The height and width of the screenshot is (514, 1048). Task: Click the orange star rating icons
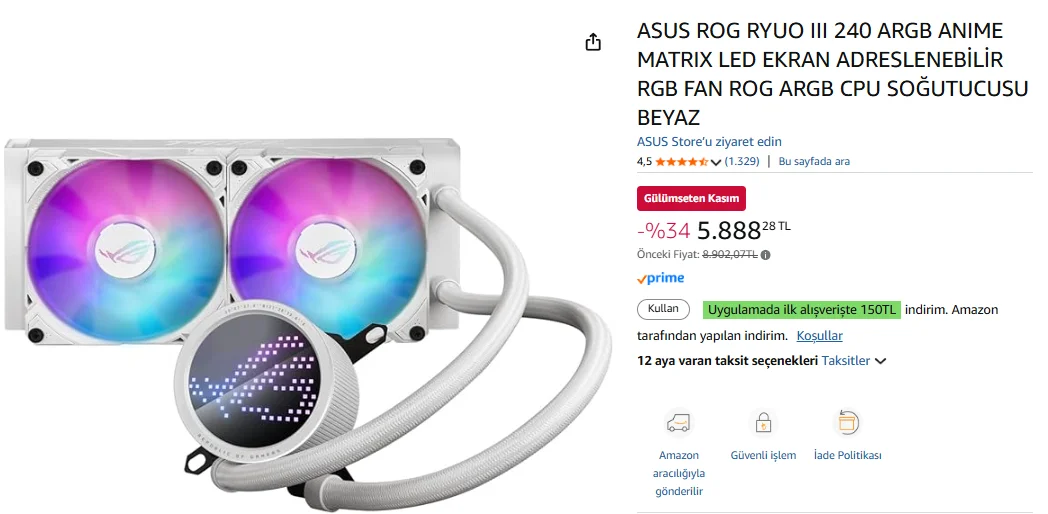click(681, 161)
